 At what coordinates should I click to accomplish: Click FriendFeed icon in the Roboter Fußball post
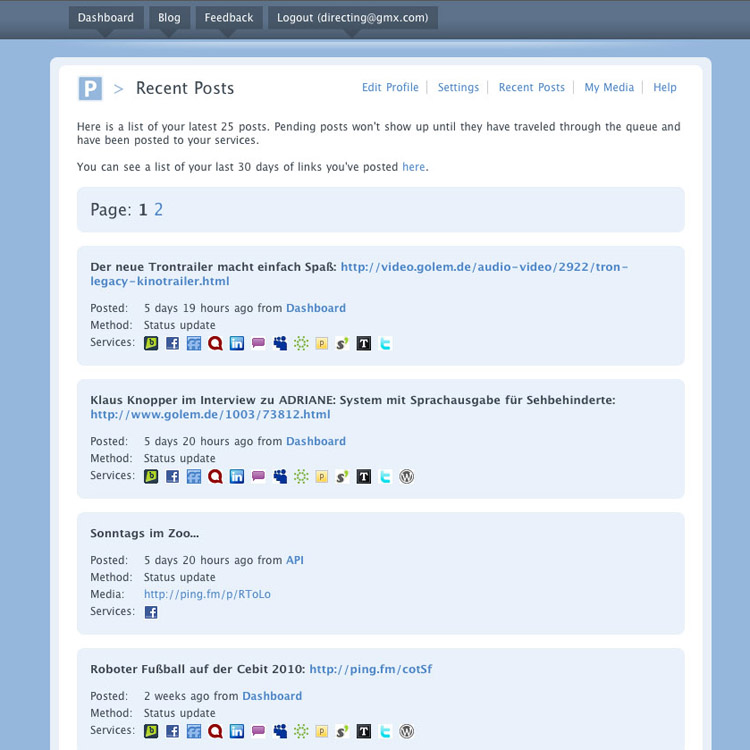[194, 732]
